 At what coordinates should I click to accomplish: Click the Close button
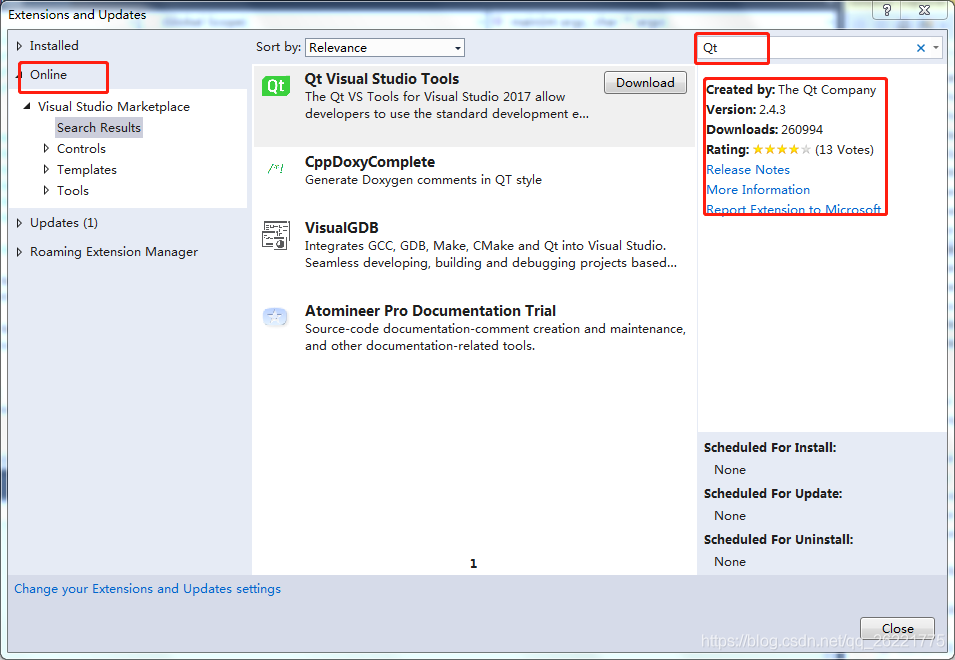(x=897, y=628)
